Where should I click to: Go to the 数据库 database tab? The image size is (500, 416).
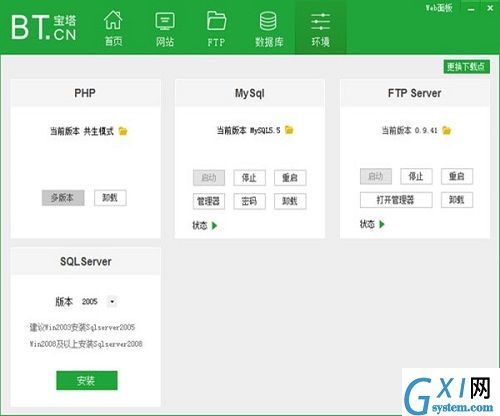tap(269, 28)
